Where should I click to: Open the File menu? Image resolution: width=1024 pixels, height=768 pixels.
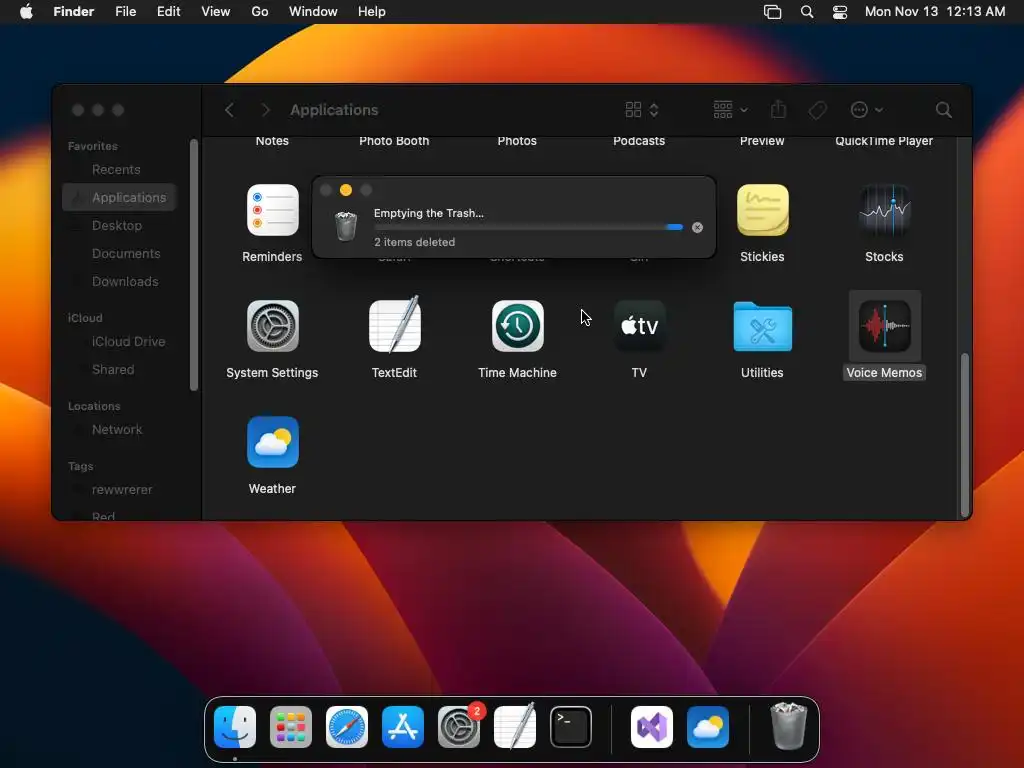[x=125, y=12]
